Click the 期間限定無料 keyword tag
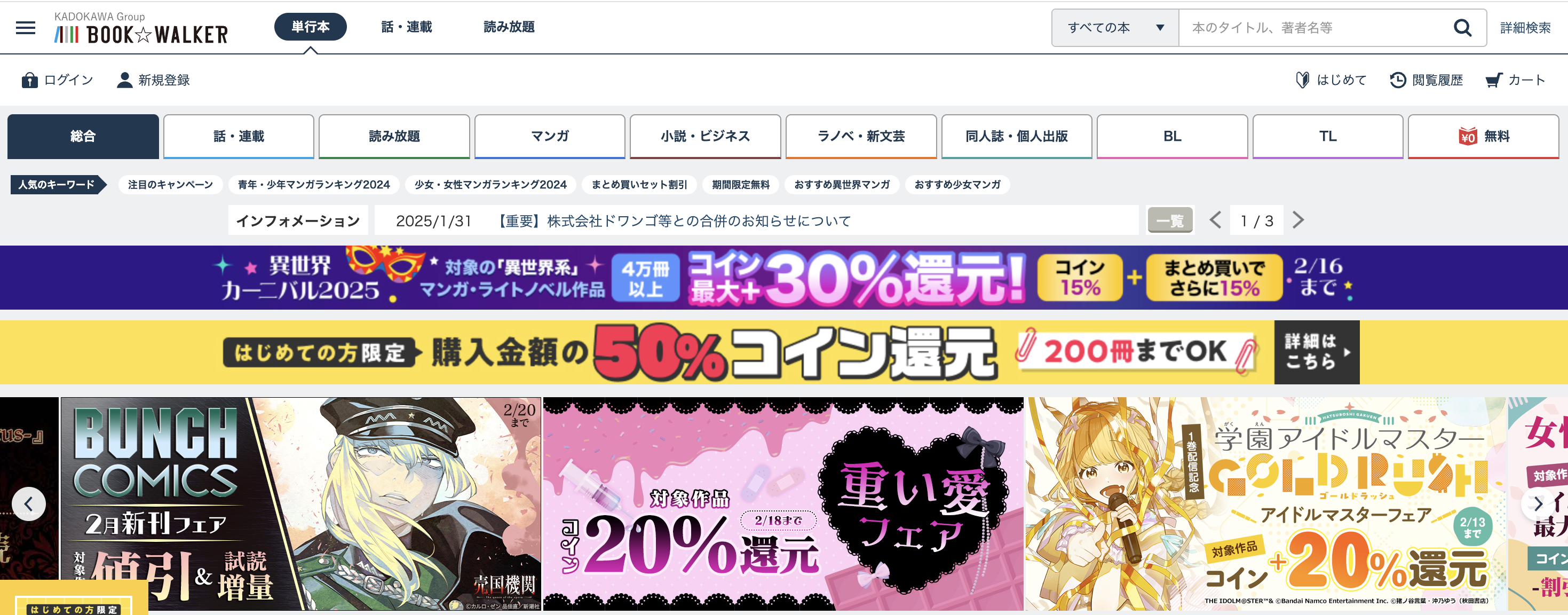 740,185
